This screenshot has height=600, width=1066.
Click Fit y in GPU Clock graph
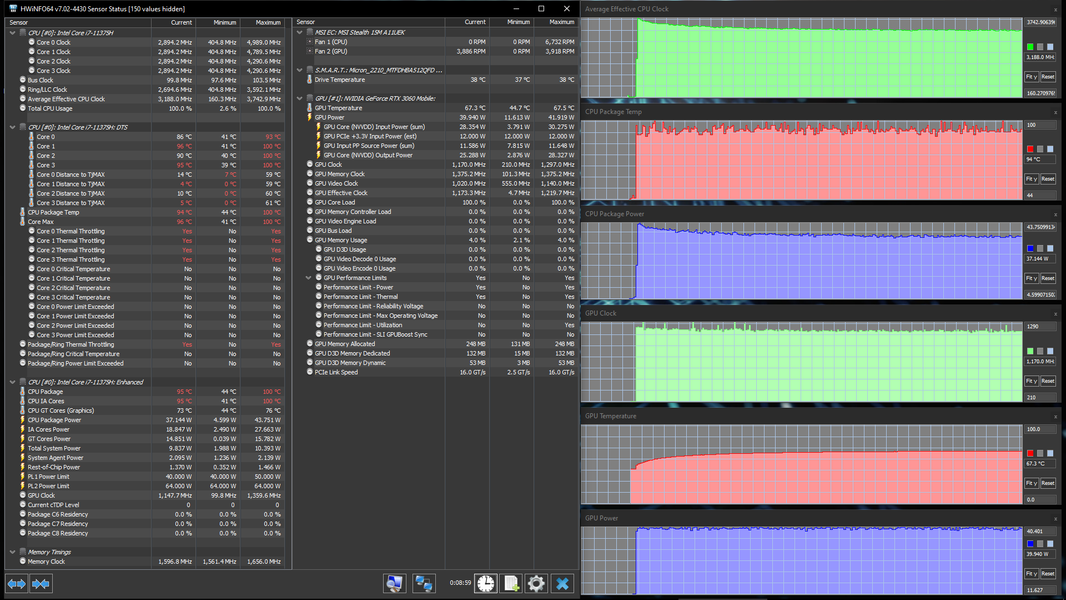(1031, 381)
